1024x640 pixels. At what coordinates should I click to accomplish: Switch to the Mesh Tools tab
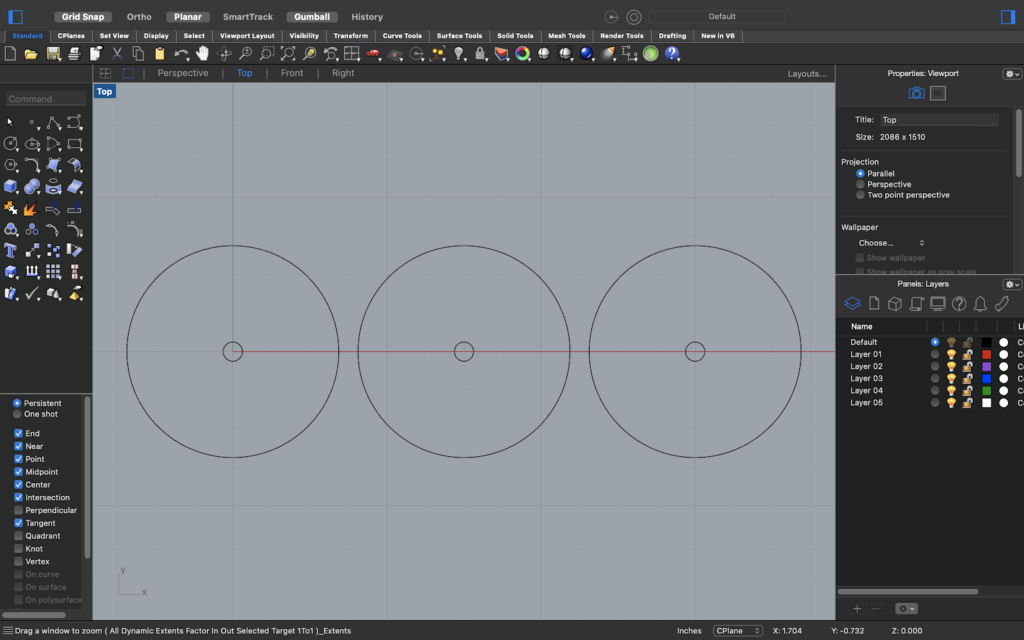coord(567,36)
